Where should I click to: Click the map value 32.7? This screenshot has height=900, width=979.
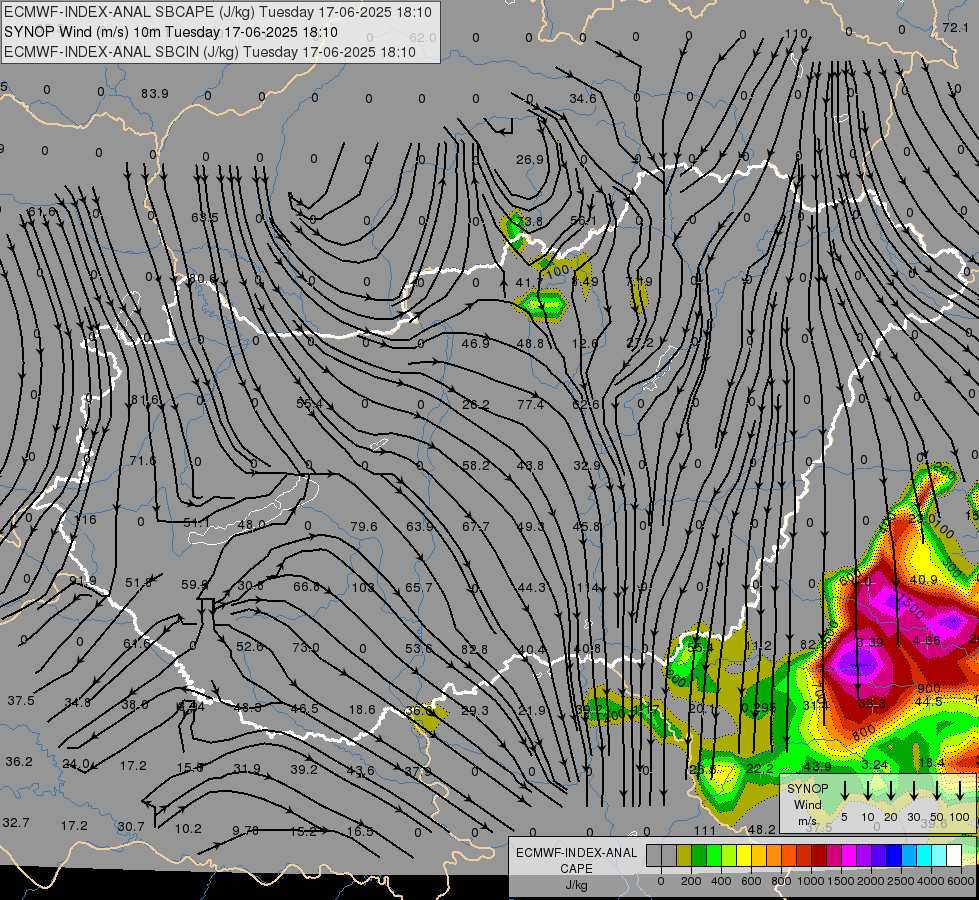pyautogui.click(x=16, y=823)
